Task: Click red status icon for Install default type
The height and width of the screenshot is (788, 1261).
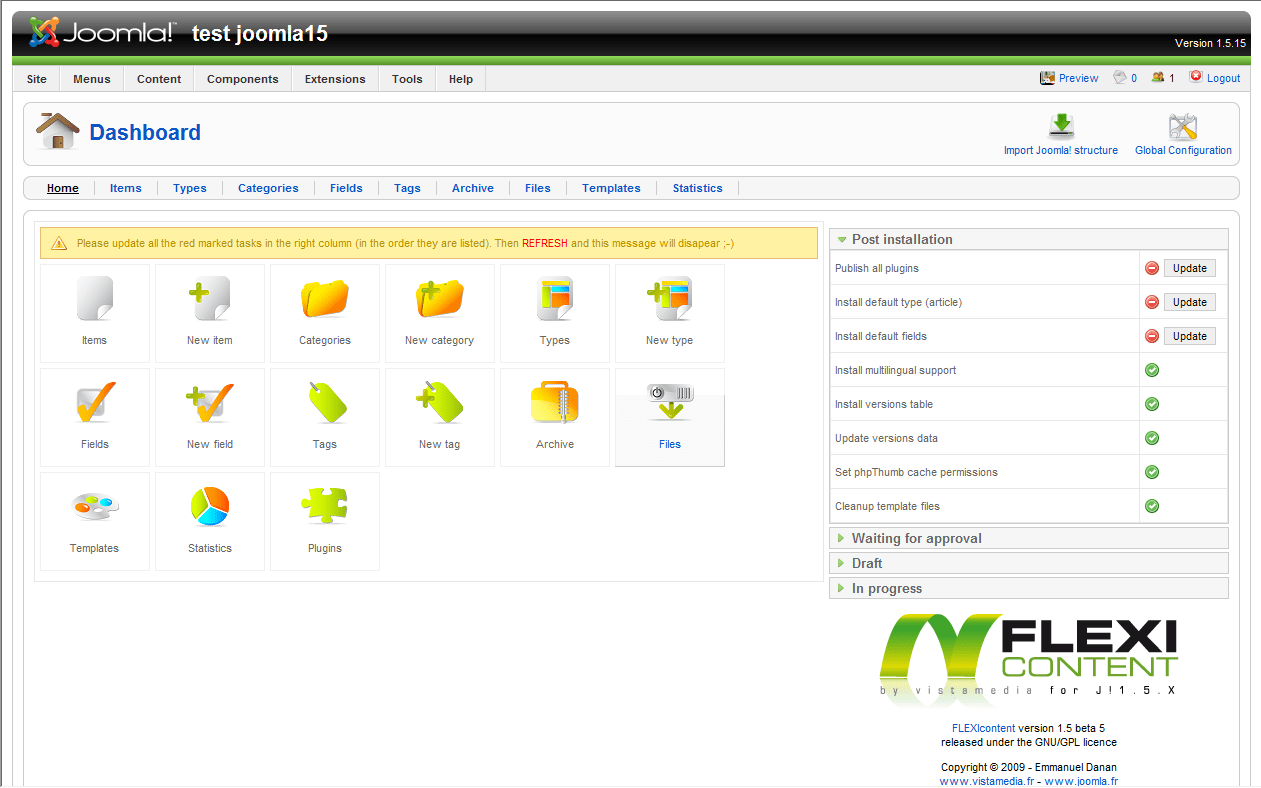Action: tap(1152, 302)
